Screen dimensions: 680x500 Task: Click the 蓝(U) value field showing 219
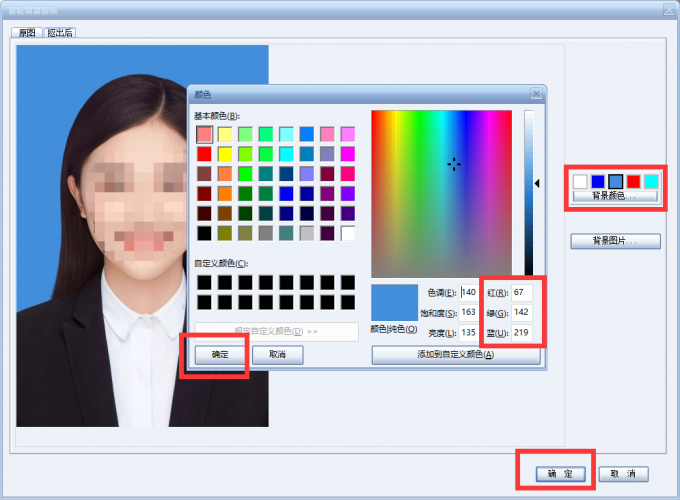click(522, 333)
